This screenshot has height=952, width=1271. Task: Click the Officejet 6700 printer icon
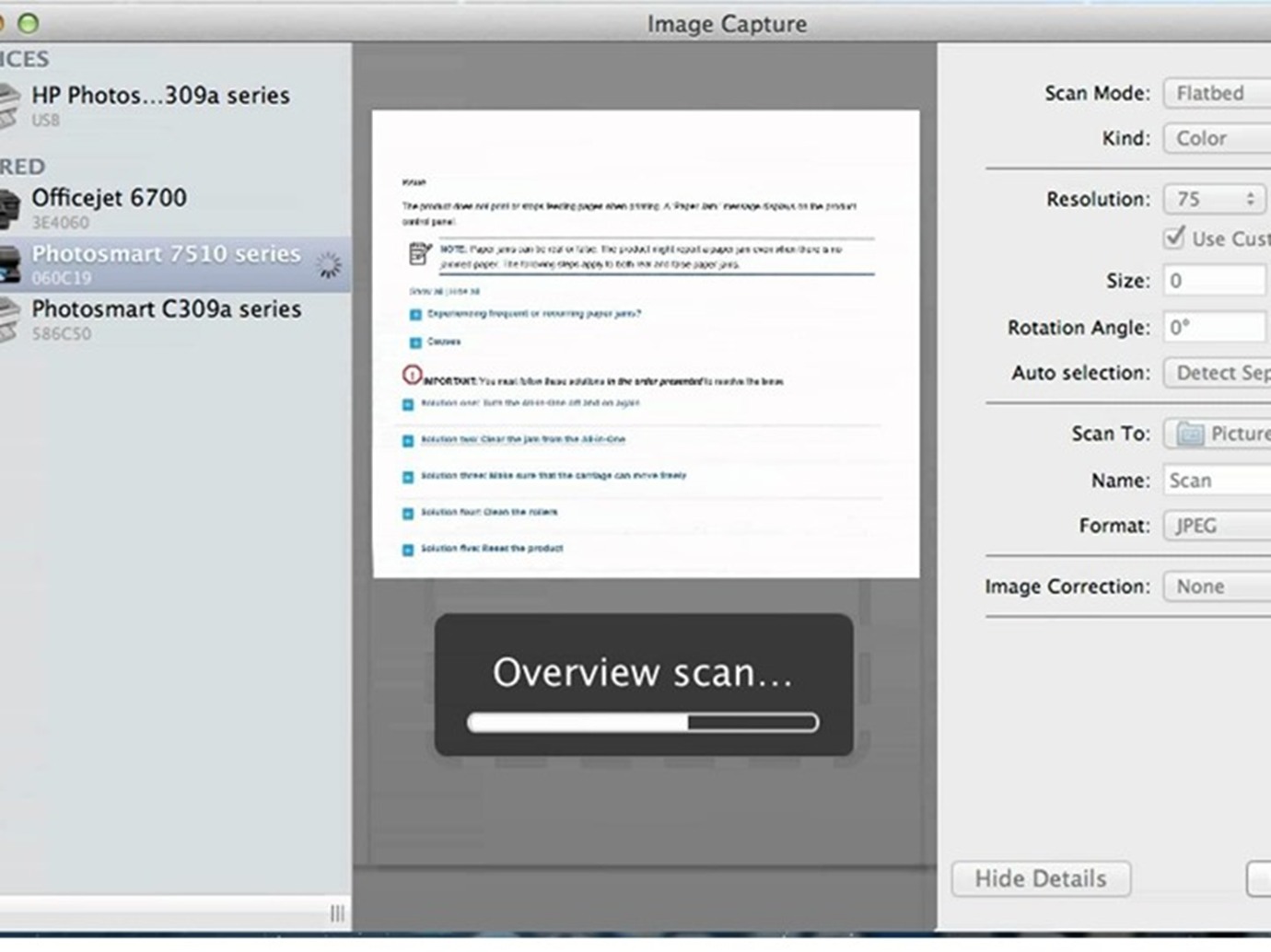click(x=9, y=208)
